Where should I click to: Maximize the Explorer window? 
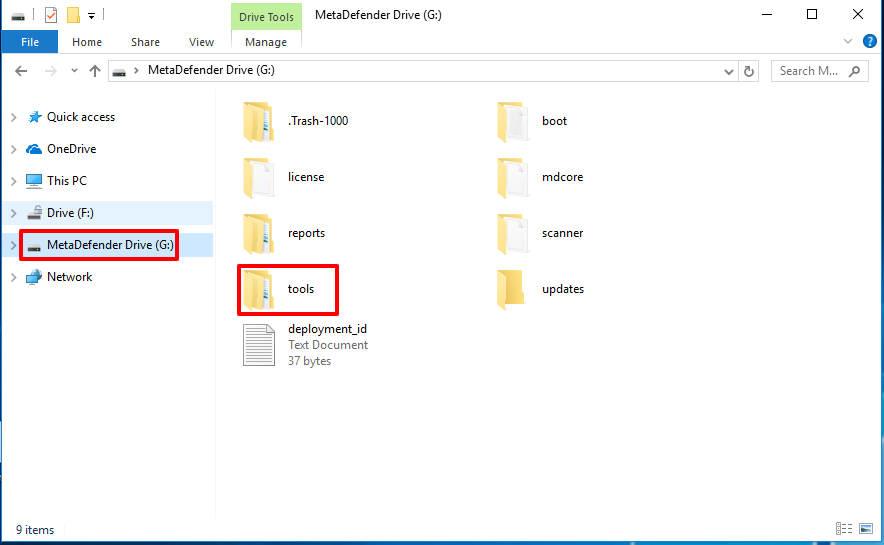812,14
